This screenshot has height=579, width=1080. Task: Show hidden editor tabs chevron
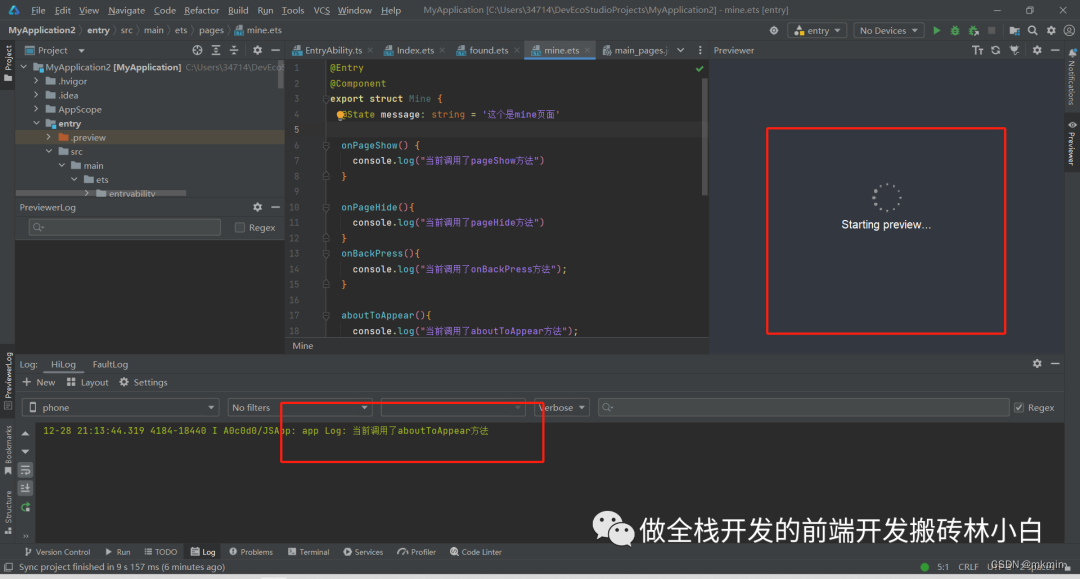point(681,50)
